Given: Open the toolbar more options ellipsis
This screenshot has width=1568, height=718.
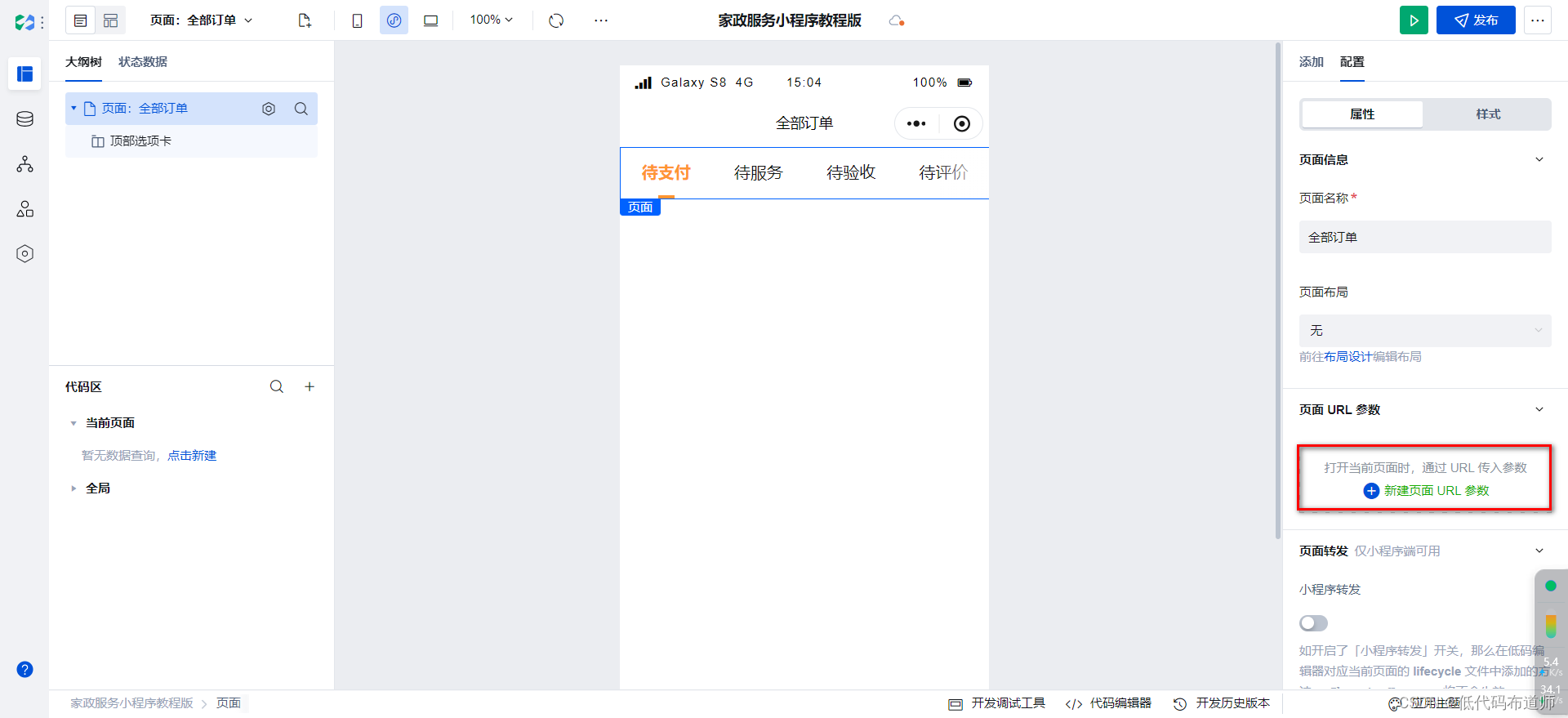Looking at the screenshot, I should click(601, 20).
